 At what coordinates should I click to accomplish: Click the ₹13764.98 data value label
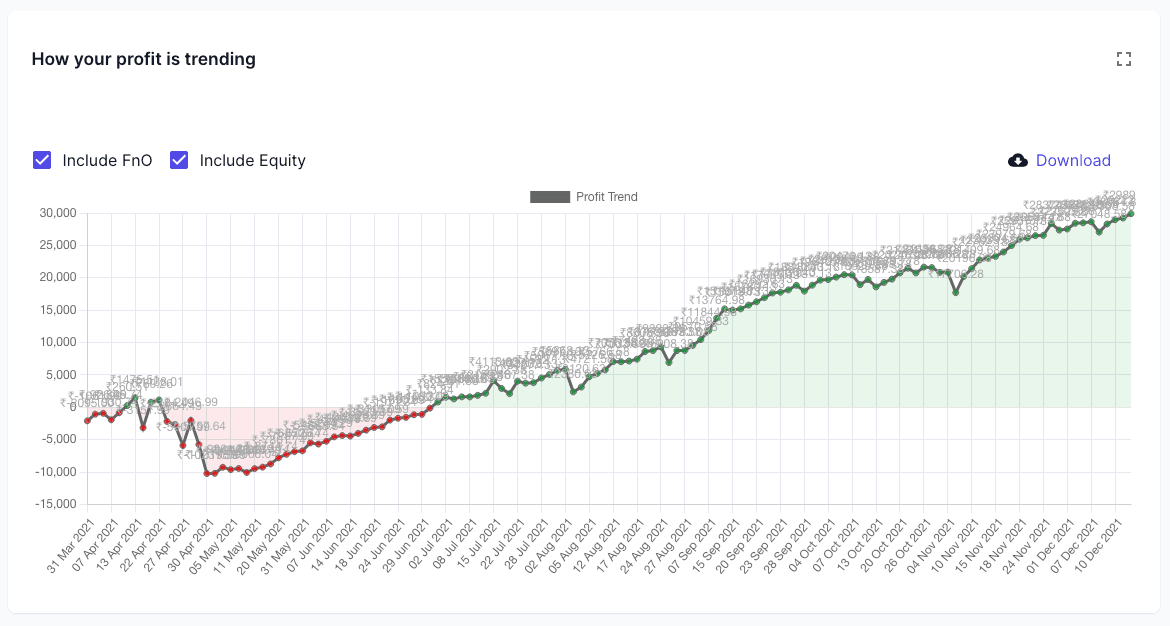coord(717,301)
